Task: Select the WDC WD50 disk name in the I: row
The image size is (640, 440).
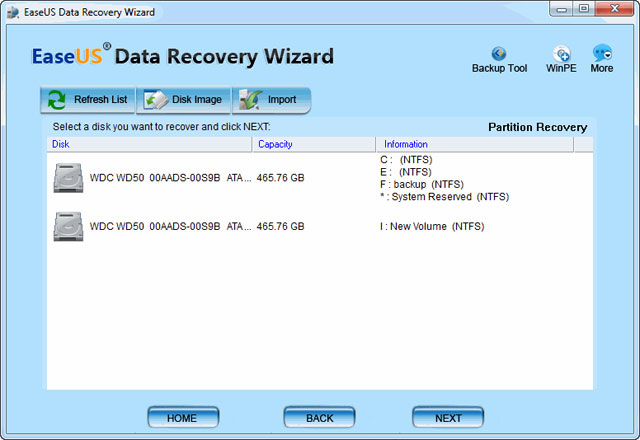Action: point(170,227)
